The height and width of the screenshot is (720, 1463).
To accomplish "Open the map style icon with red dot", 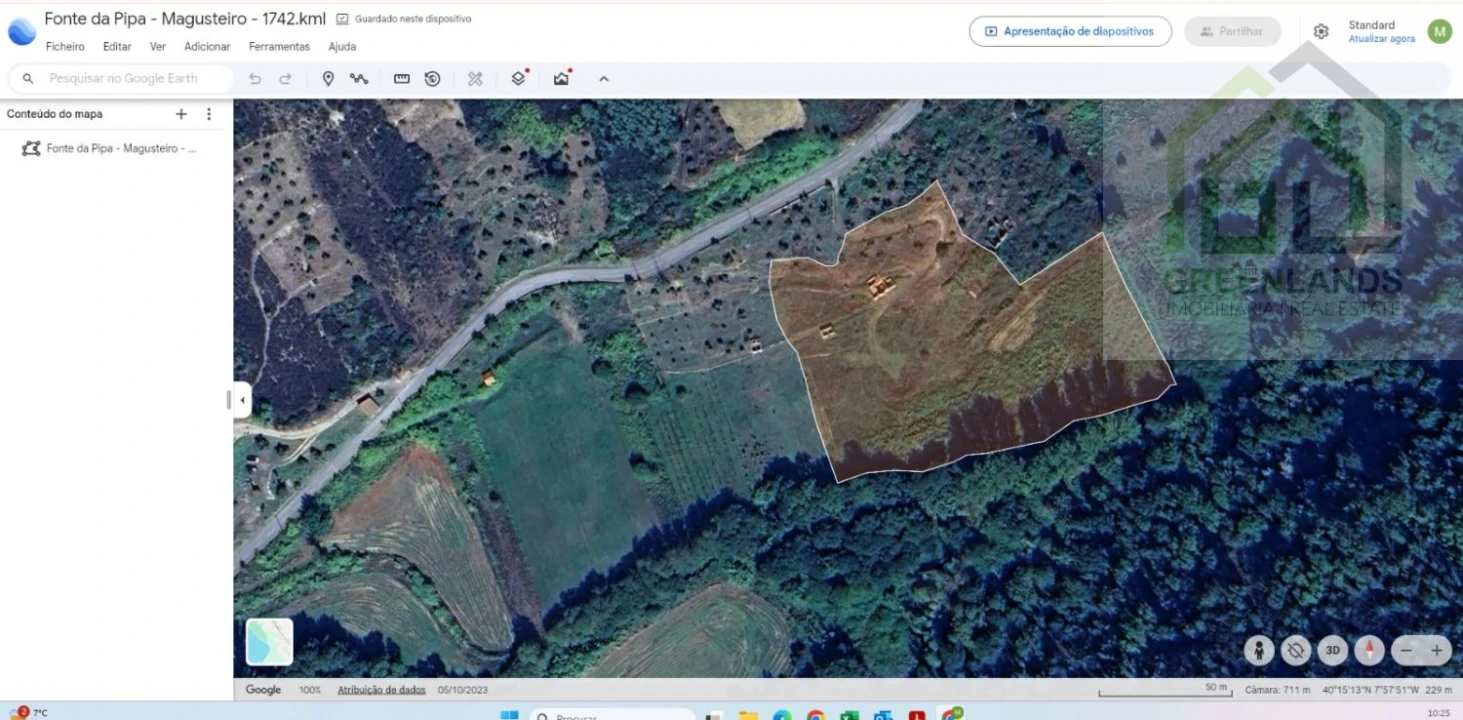I will click(x=561, y=78).
